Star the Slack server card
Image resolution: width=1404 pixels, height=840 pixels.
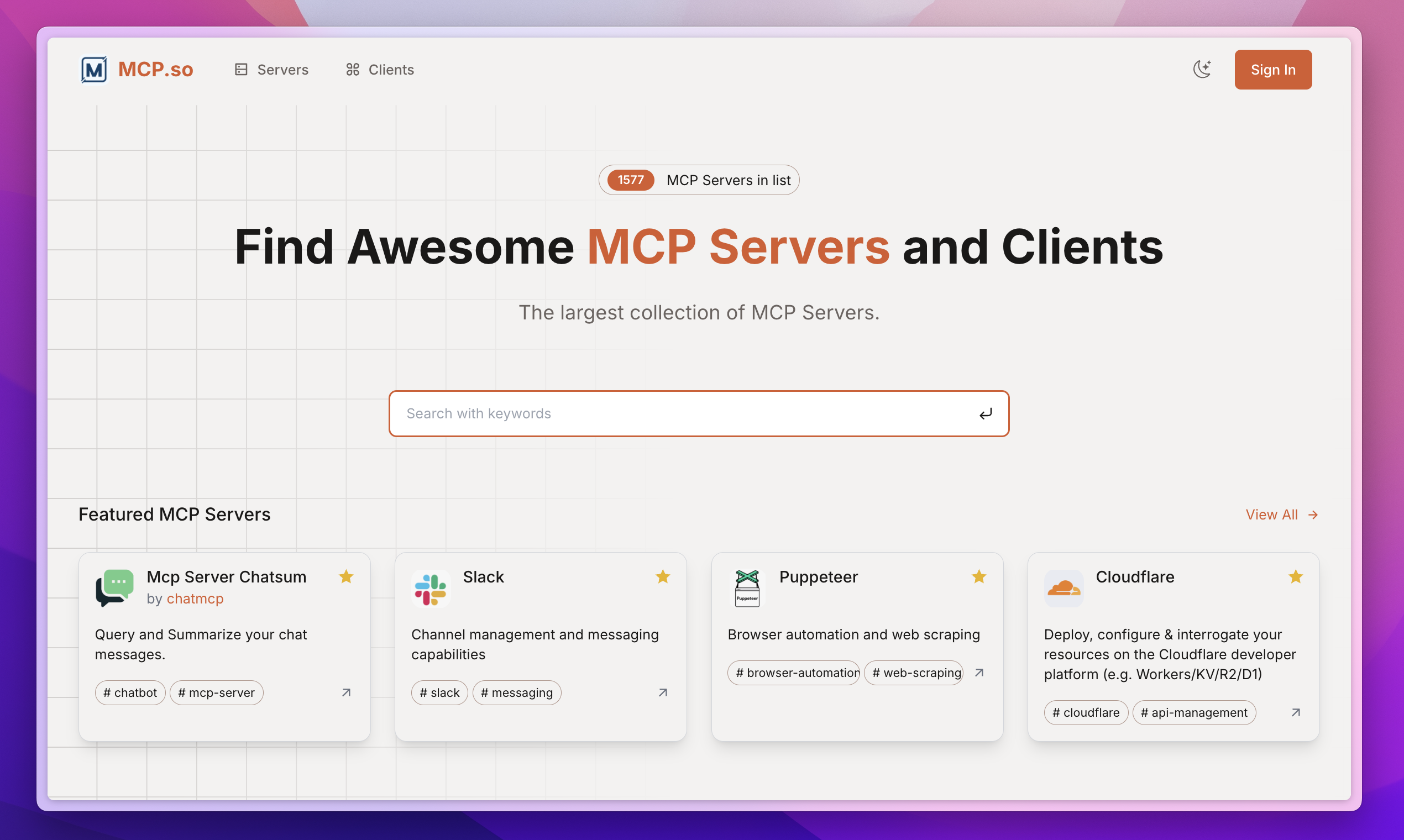pos(663,577)
